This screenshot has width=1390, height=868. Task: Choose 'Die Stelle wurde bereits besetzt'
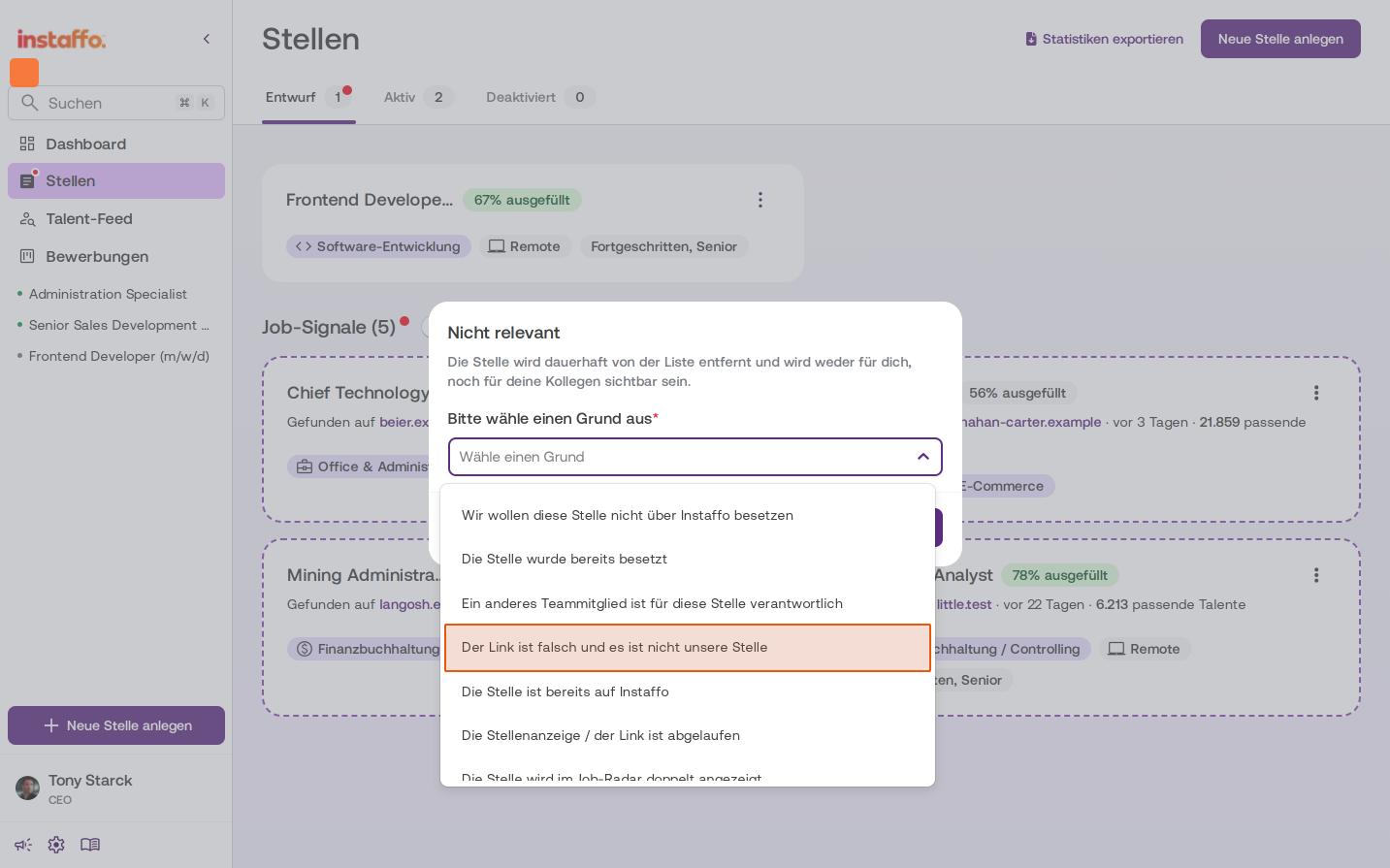pos(688,559)
